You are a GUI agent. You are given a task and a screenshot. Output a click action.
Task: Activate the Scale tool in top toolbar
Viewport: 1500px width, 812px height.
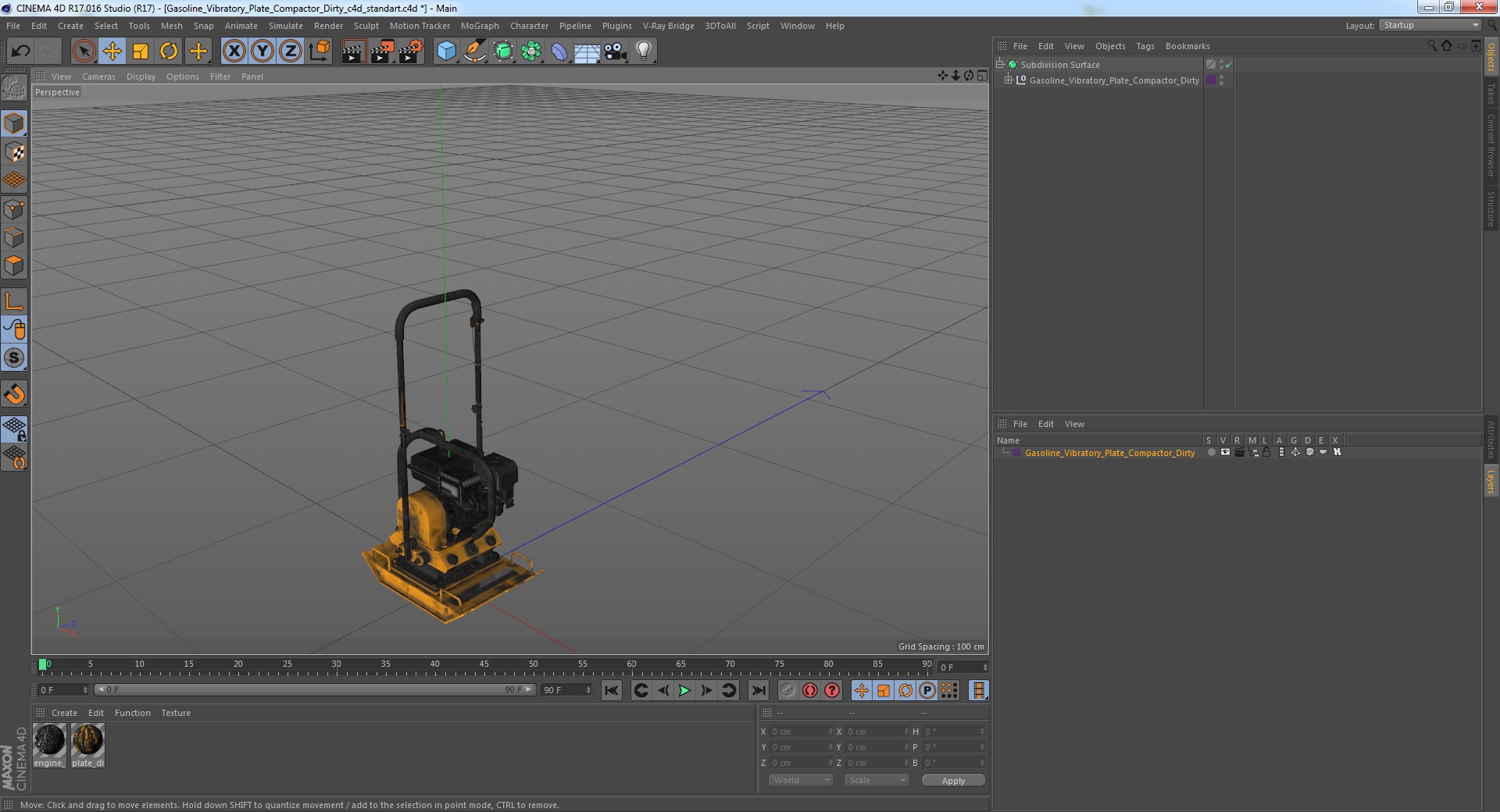(141, 52)
